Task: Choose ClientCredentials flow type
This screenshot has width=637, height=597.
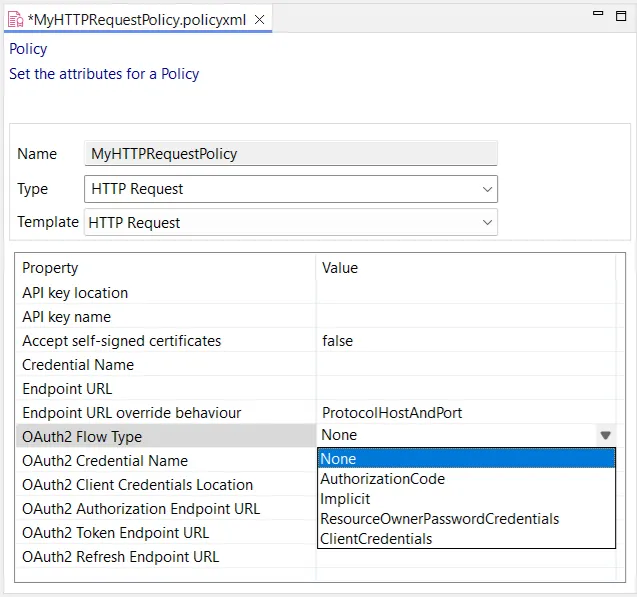Action: (466, 539)
